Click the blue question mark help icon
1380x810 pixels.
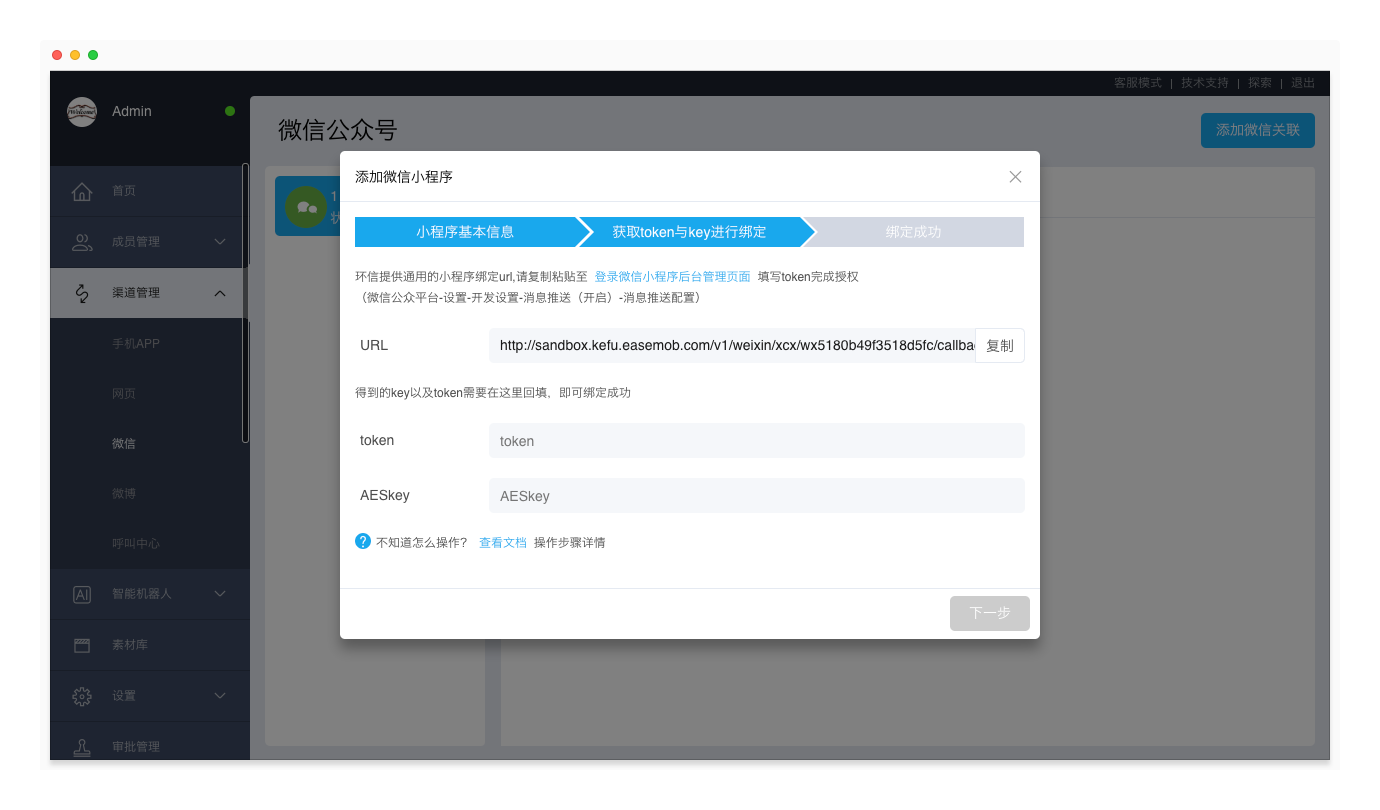(x=363, y=541)
